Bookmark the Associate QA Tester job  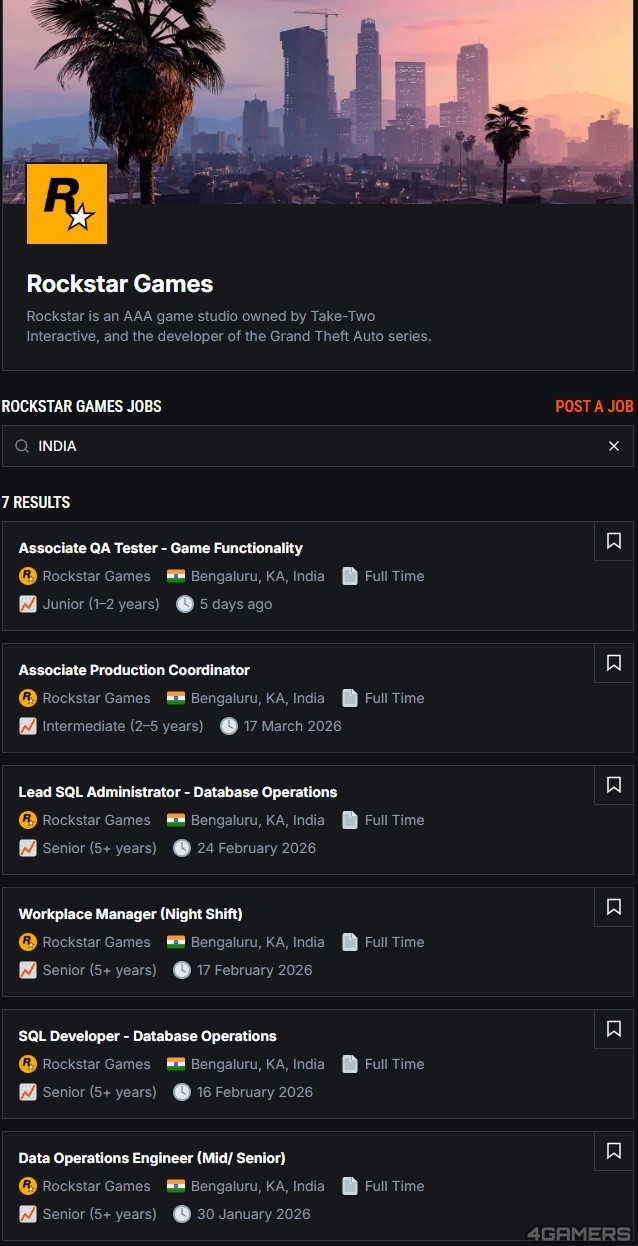613,541
